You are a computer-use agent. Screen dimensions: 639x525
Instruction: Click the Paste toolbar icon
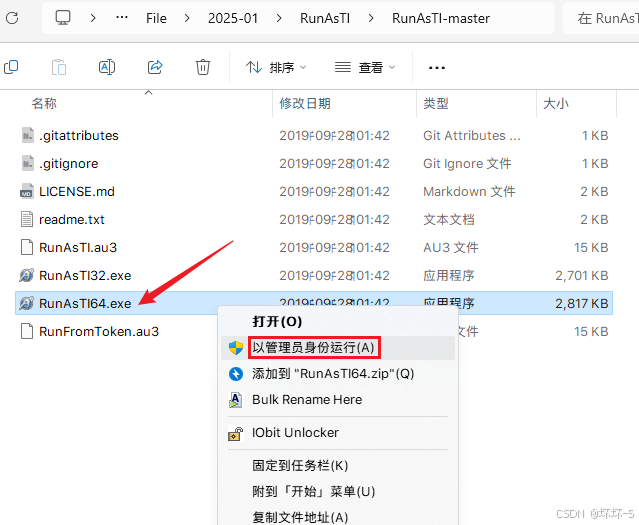tap(59, 67)
